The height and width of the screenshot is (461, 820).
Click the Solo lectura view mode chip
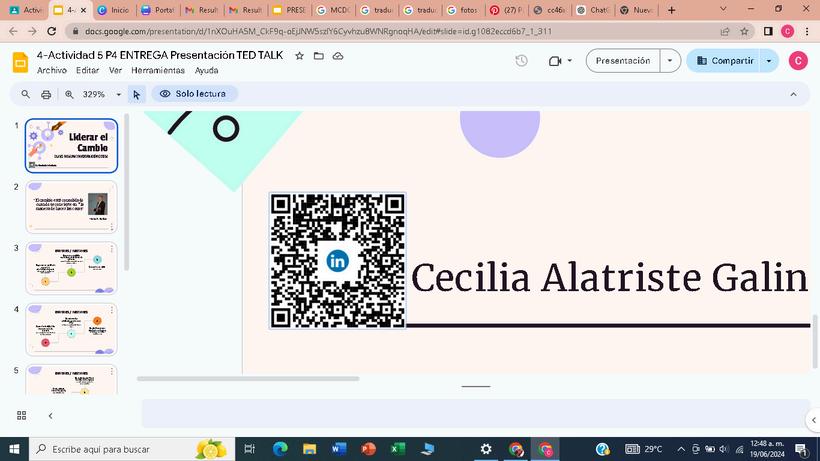coord(194,94)
